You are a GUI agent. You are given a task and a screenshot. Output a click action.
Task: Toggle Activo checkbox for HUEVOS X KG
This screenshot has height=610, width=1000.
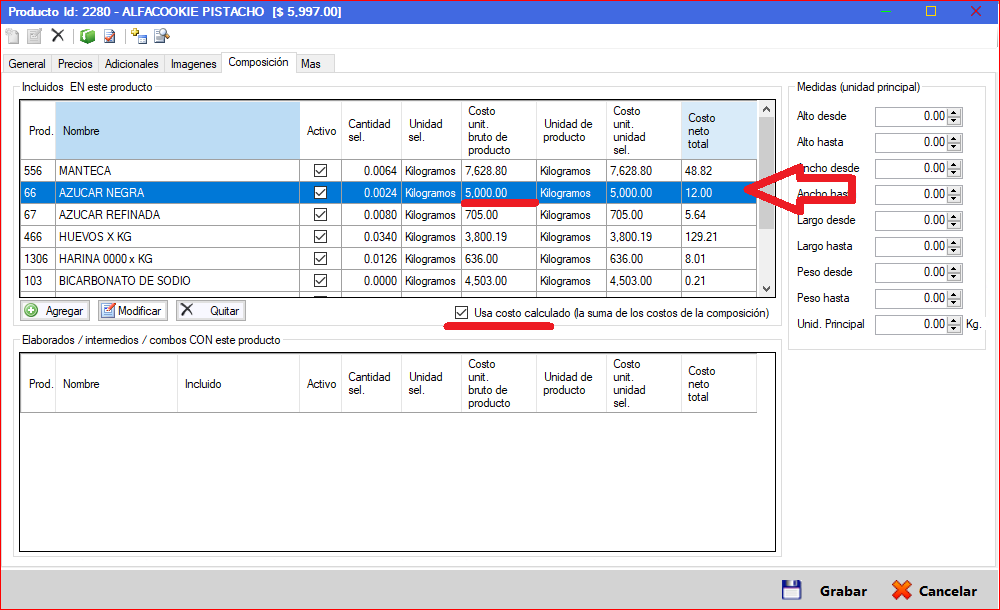[321, 237]
